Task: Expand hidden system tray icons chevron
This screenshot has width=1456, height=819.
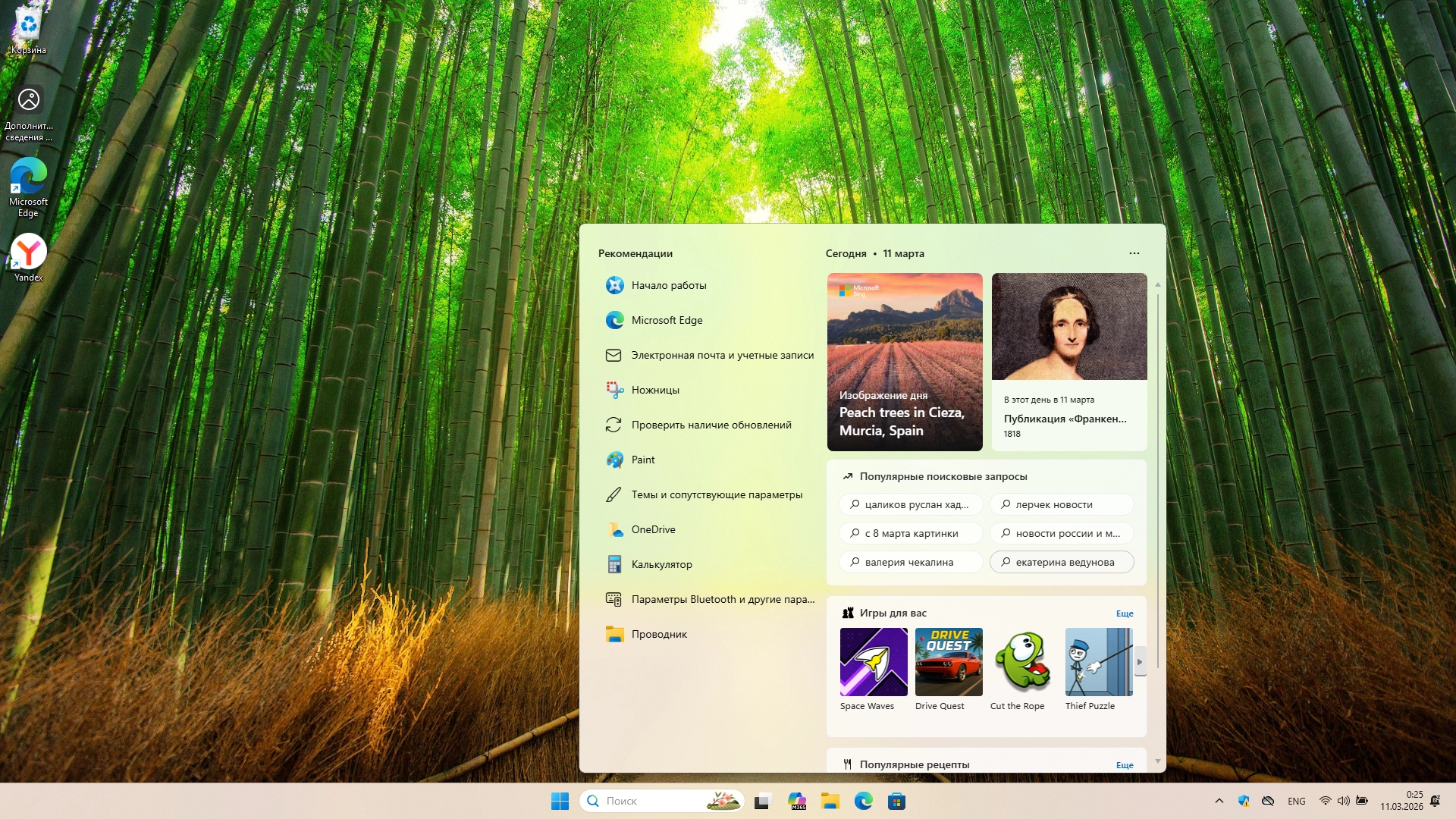Action: 1219,801
